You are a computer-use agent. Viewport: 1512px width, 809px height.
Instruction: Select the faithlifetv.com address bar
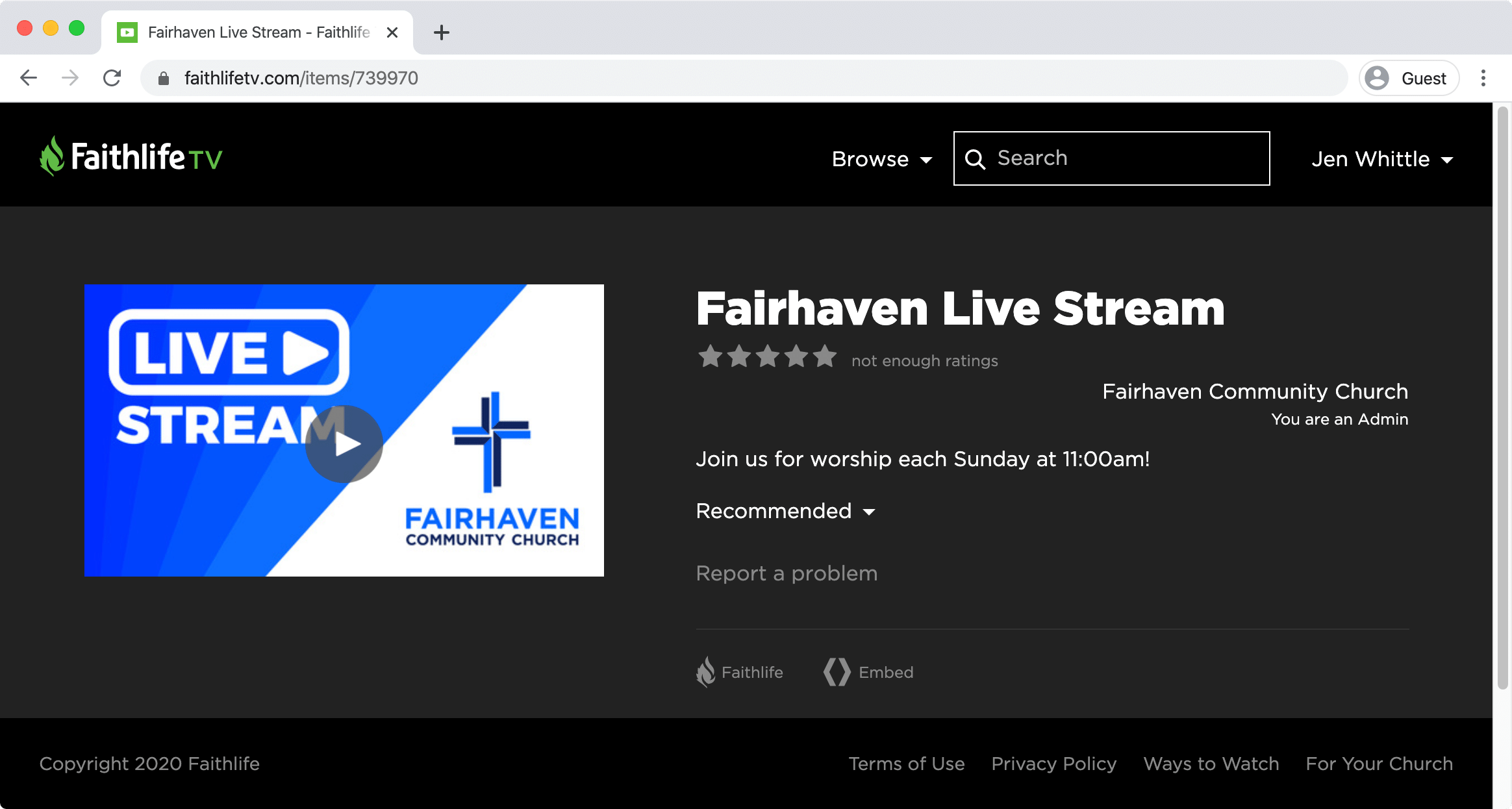[x=744, y=78]
